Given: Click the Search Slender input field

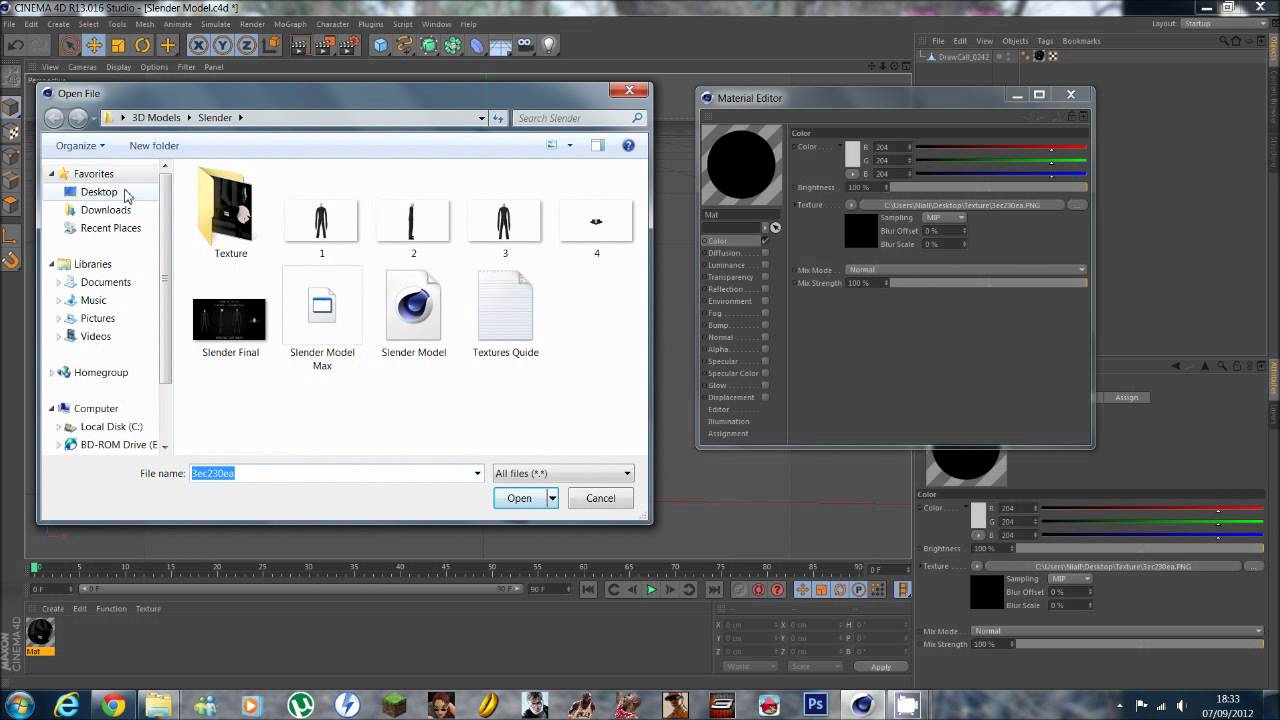Looking at the screenshot, I should (580, 118).
